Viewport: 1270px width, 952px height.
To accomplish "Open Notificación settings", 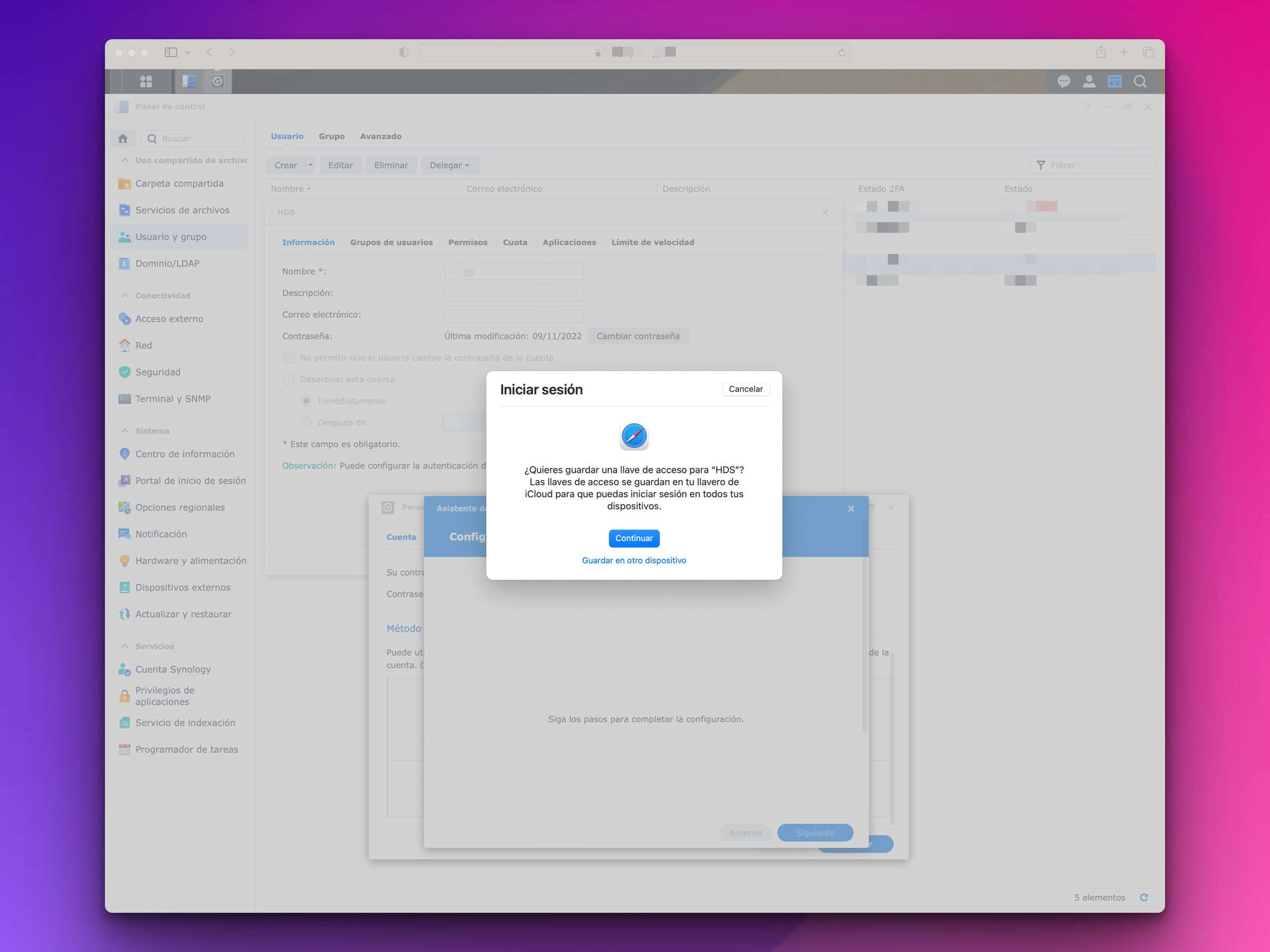I will click(x=179, y=534).
